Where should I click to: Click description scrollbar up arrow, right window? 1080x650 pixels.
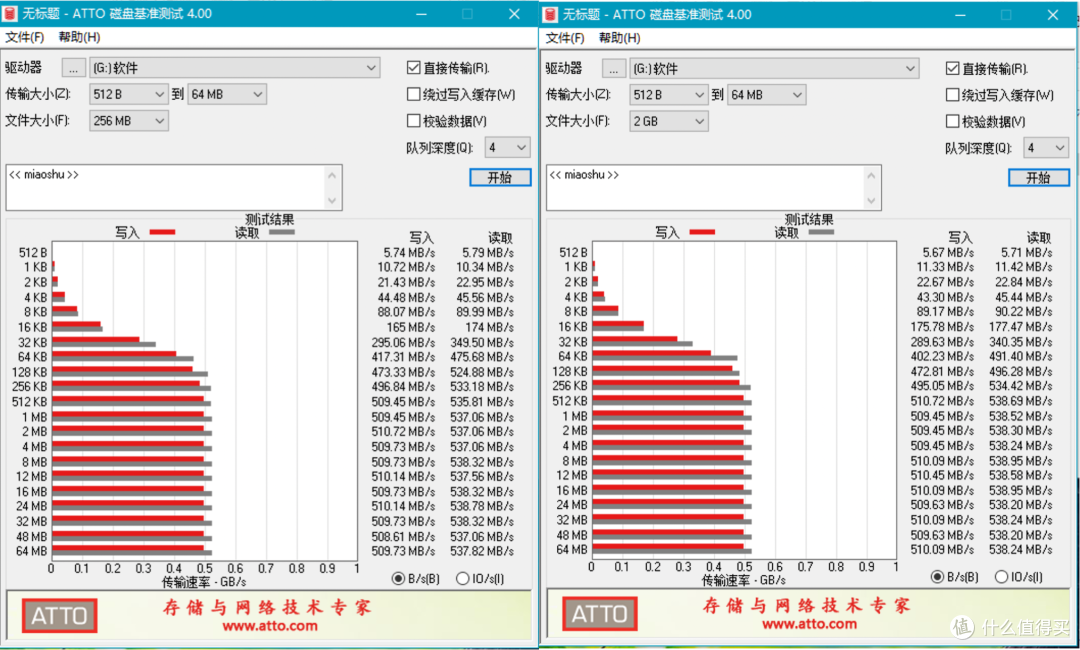[871, 175]
